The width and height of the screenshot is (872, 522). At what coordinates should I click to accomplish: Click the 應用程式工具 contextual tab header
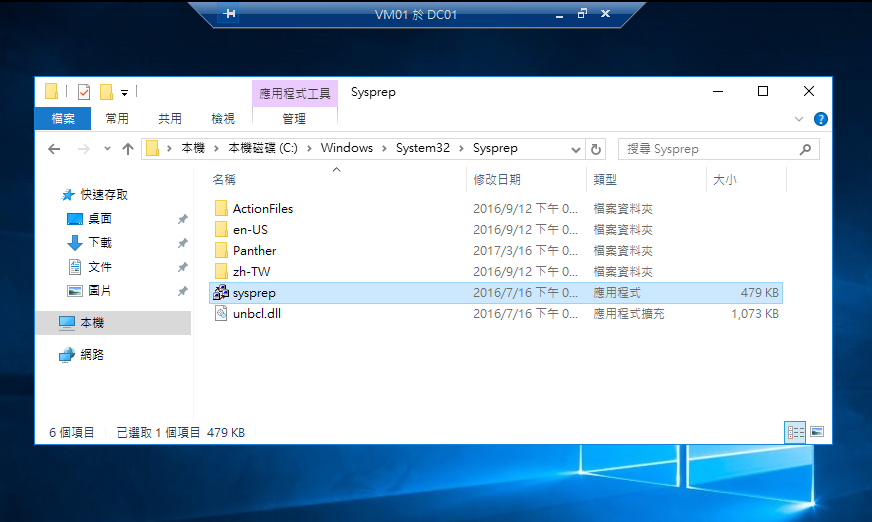tap(295, 93)
